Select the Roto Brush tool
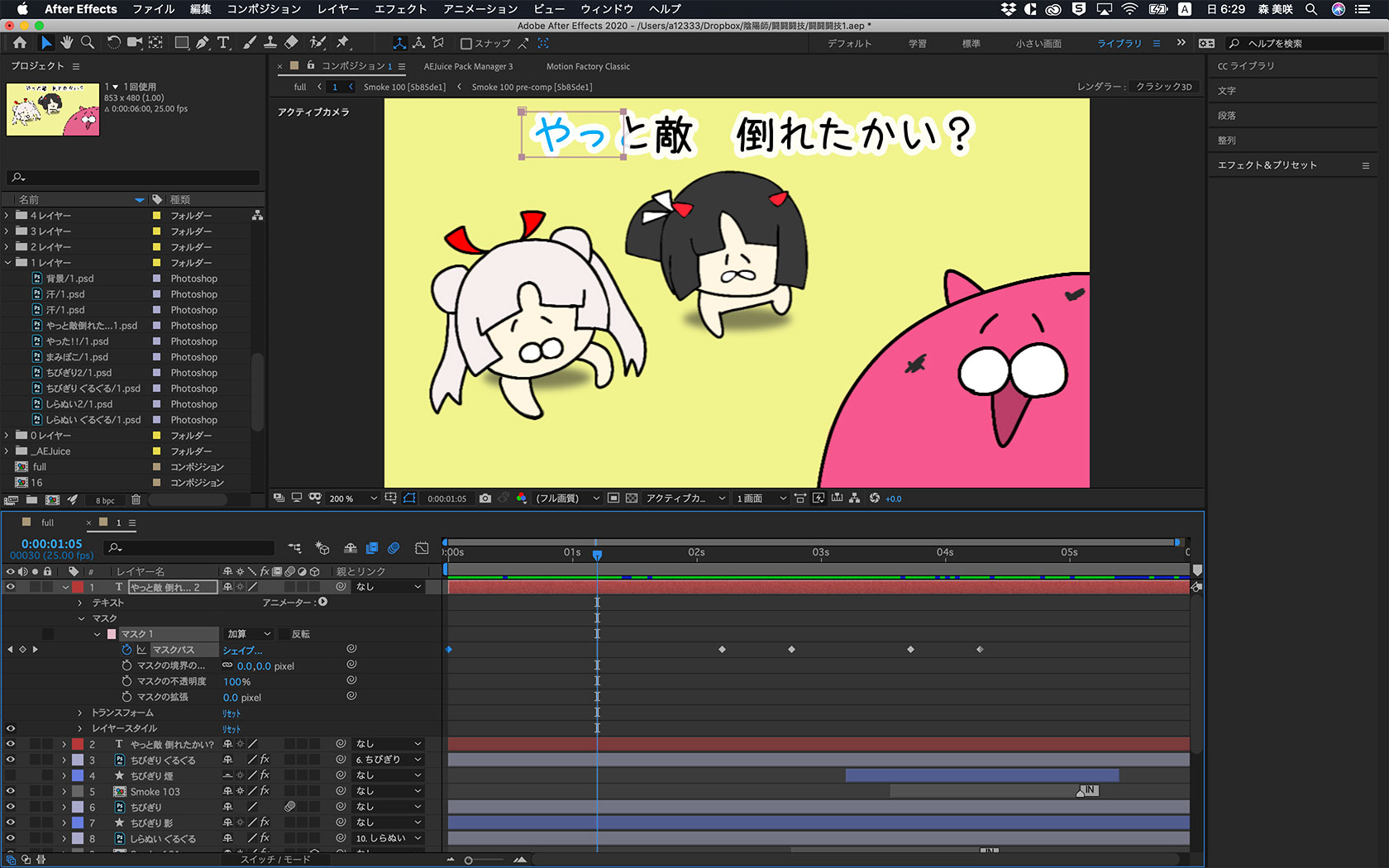Image resolution: width=1389 pixels, height=868 pixels. point(317,43)
